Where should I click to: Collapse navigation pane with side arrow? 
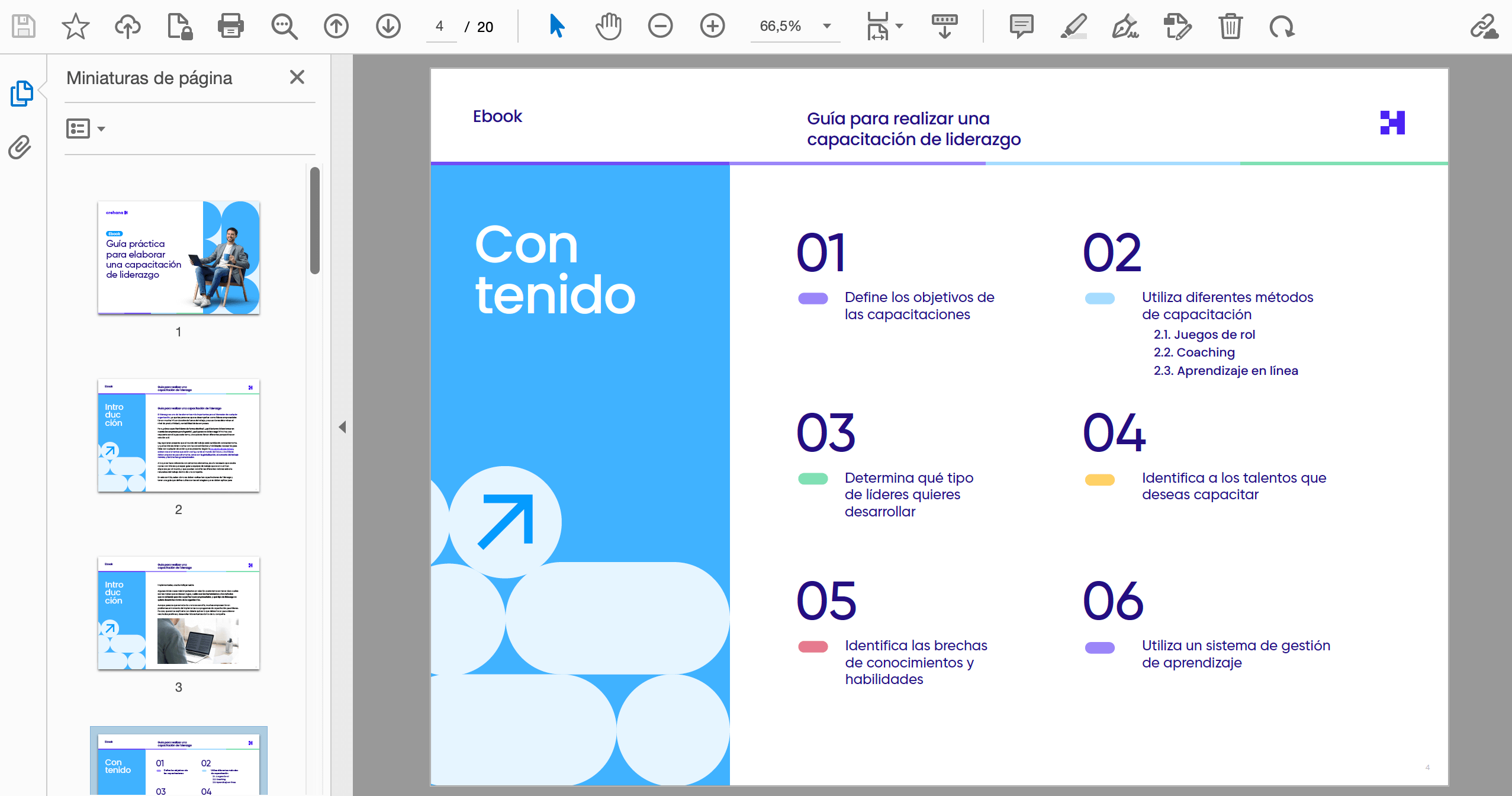(342, 426)
